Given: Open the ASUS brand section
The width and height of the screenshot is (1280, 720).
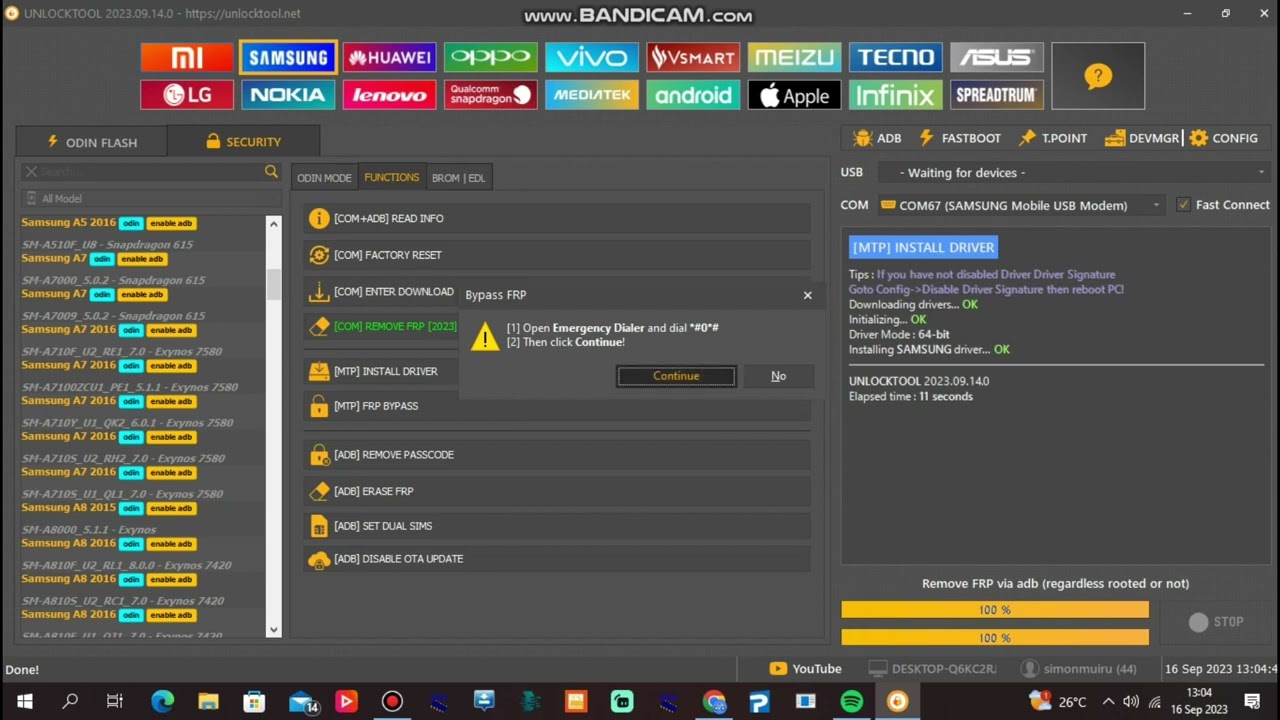Looking at the screenshot, I should pos(997,57).
